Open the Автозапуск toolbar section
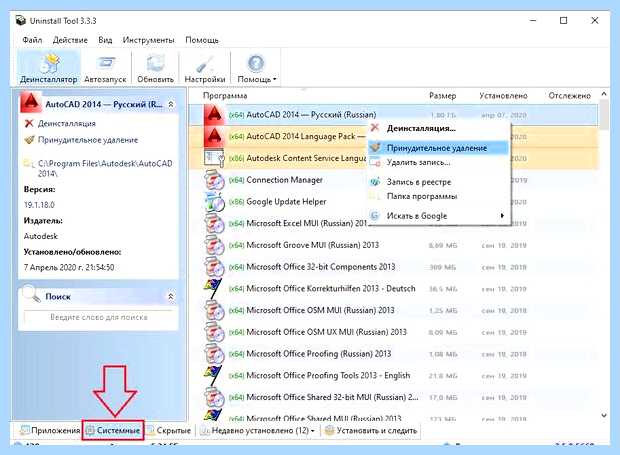 click(x=105, y=67)
